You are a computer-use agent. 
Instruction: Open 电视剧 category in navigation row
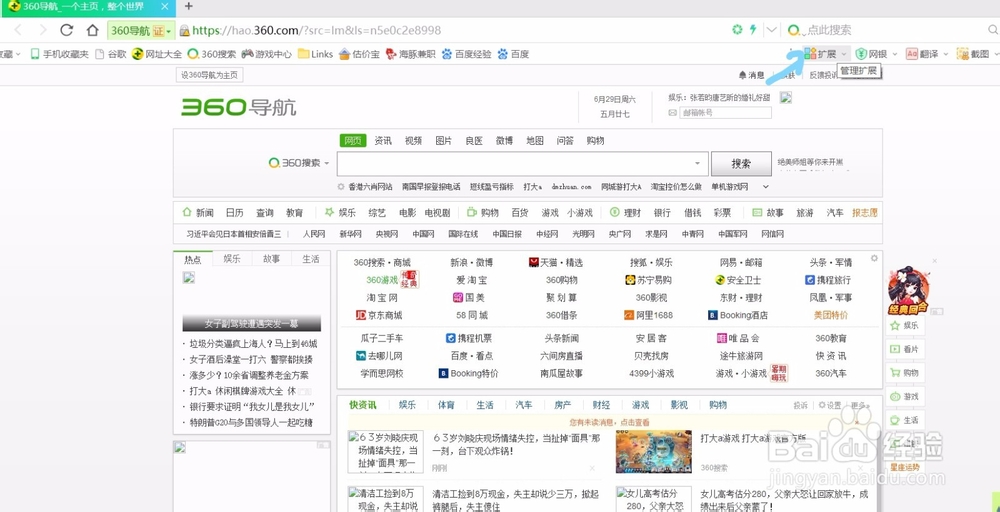(x=438, y=212)
